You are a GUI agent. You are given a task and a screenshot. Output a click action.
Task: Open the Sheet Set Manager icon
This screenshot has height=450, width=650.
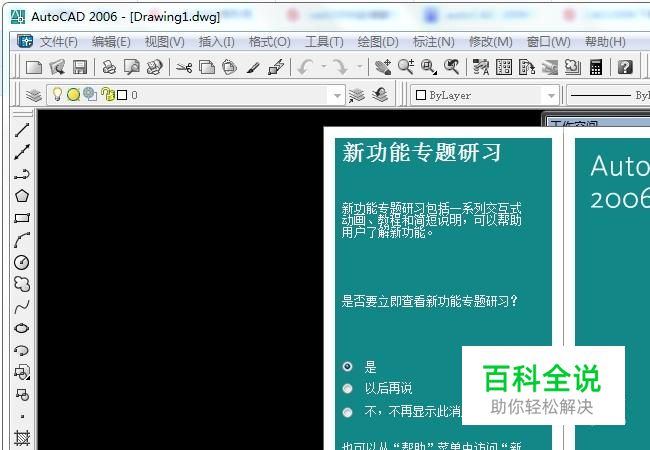tap(550, 67)
